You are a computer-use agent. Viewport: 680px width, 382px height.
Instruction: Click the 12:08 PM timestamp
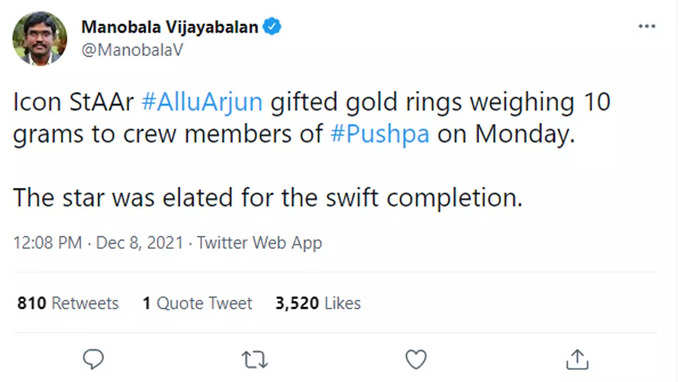48,242
